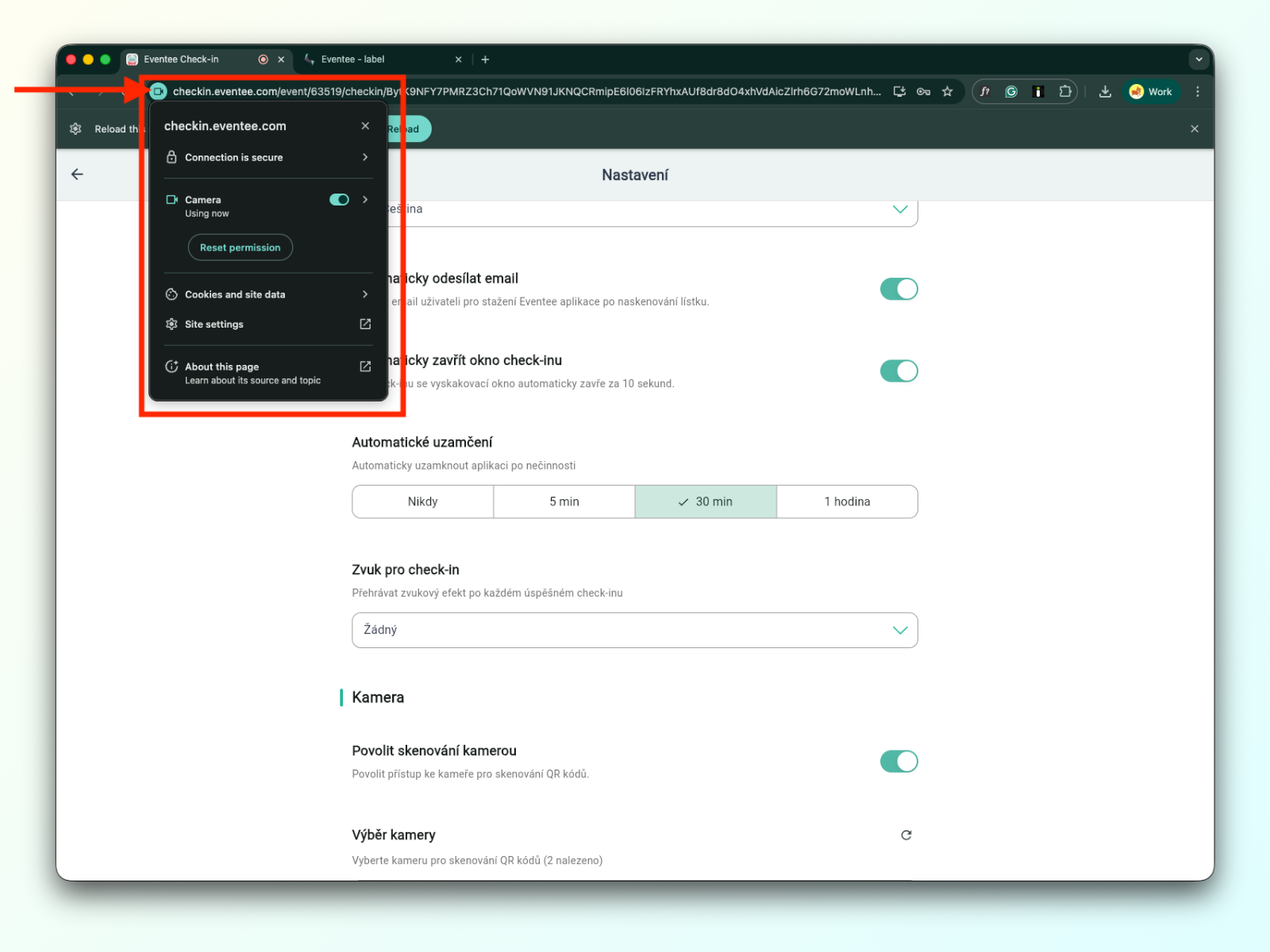Click the Výběr kamery heading
Viewport: 1270px width, 952px height.
tap(394, 835)
